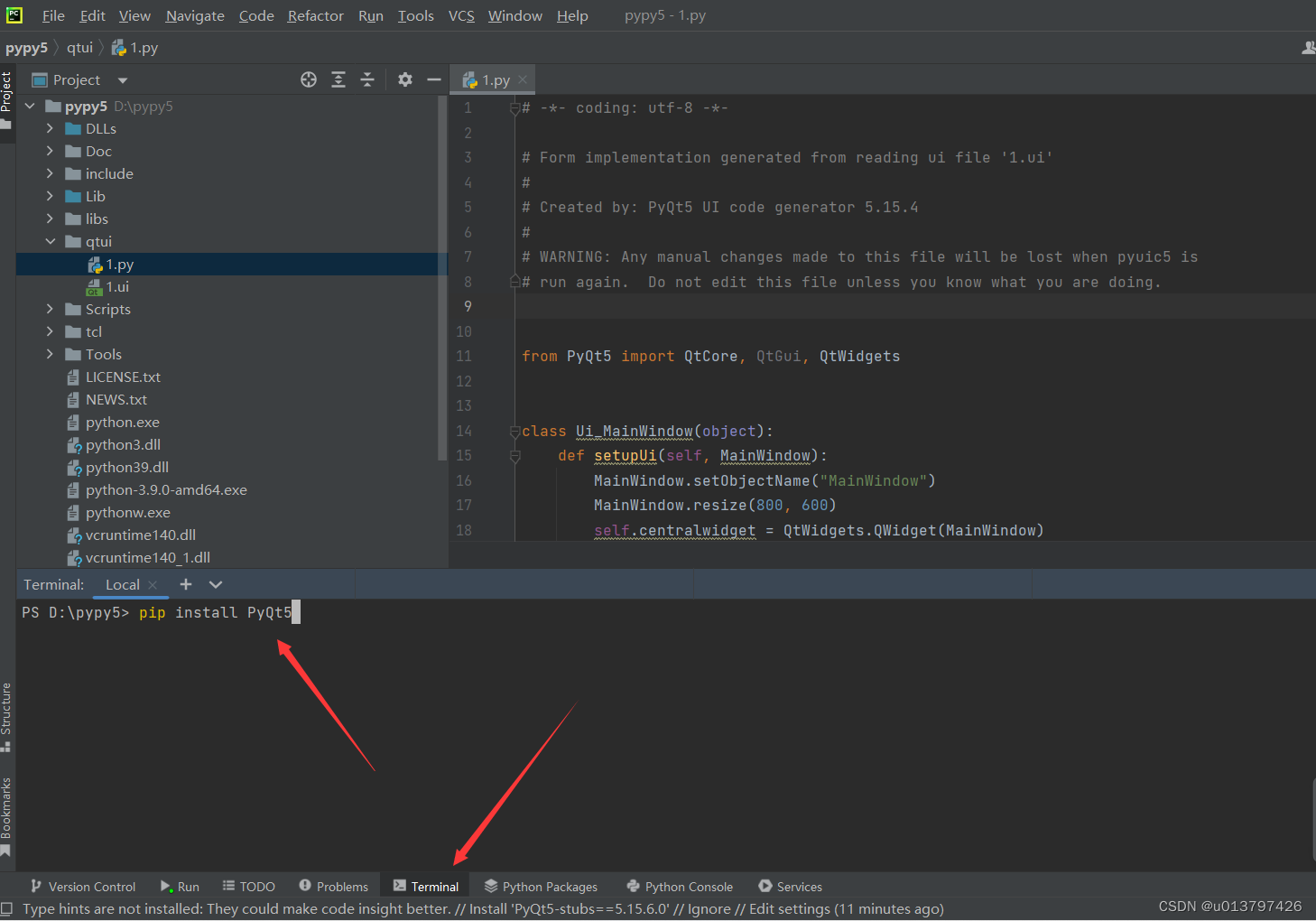Collapse the pypy5 root project folder
The height and width of the screenshot is (921, 1316).
tap(30, 106)
